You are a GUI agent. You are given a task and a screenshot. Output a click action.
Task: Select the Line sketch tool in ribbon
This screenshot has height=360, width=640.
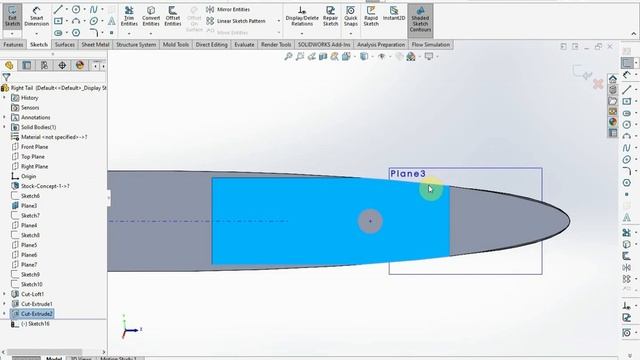click(58, 9)
